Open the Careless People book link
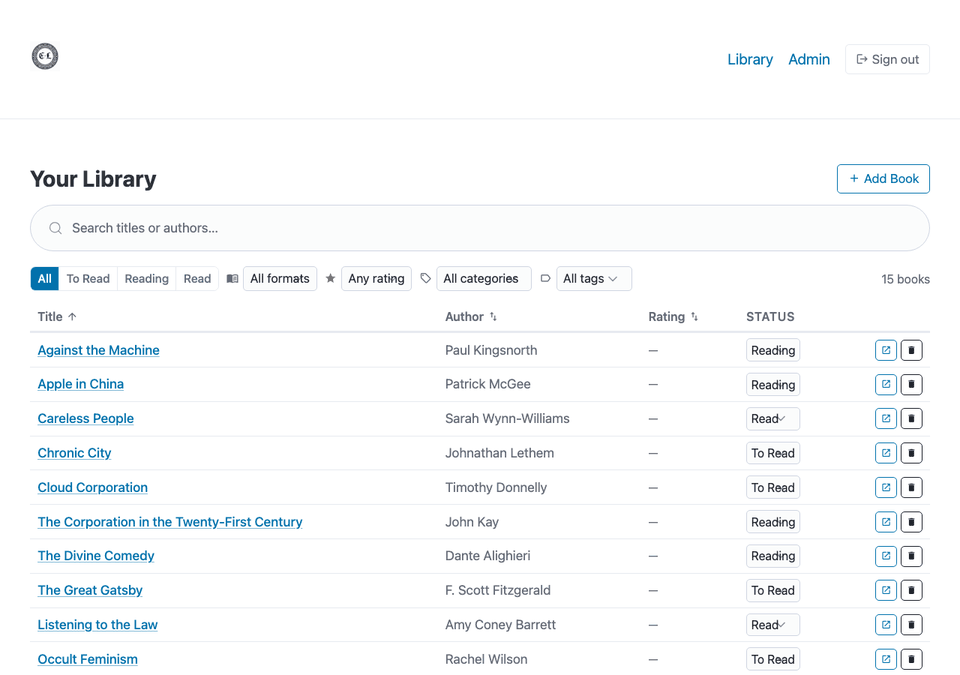The width and height of the screenshot is (960, 675). click(86, 419)
